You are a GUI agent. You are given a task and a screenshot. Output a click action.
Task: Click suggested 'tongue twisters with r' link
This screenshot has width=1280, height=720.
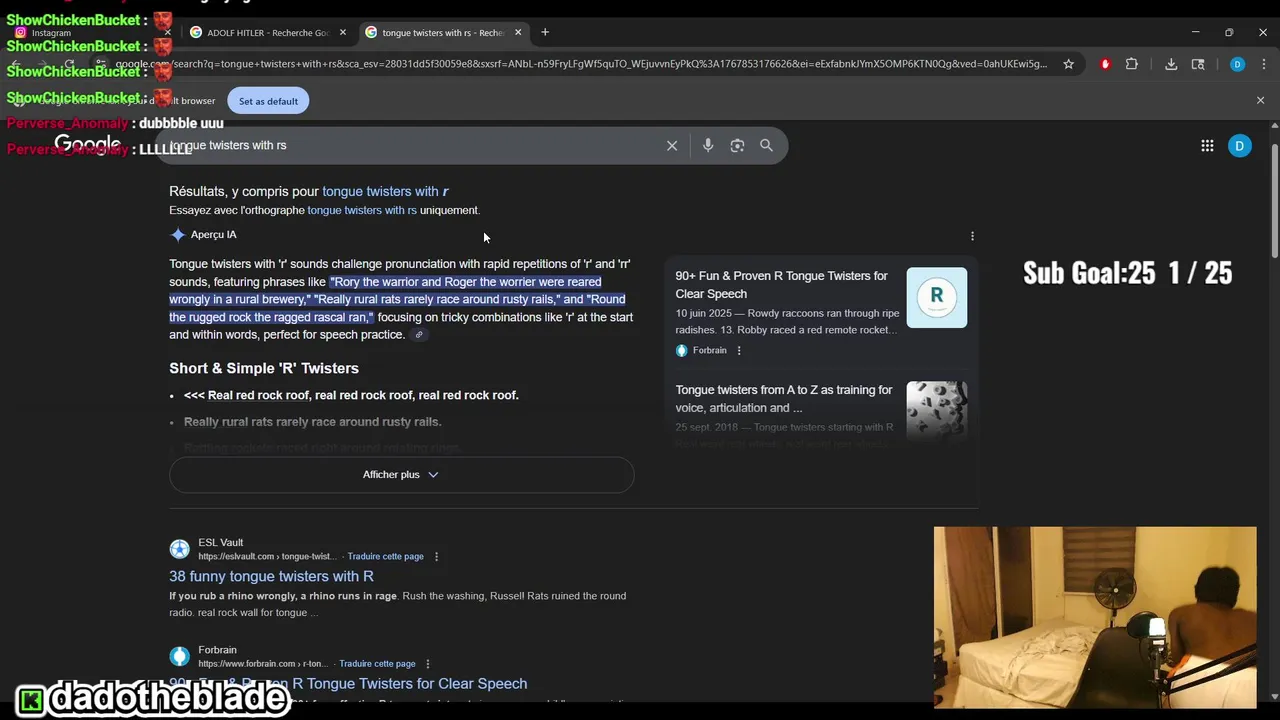point(385,191)
